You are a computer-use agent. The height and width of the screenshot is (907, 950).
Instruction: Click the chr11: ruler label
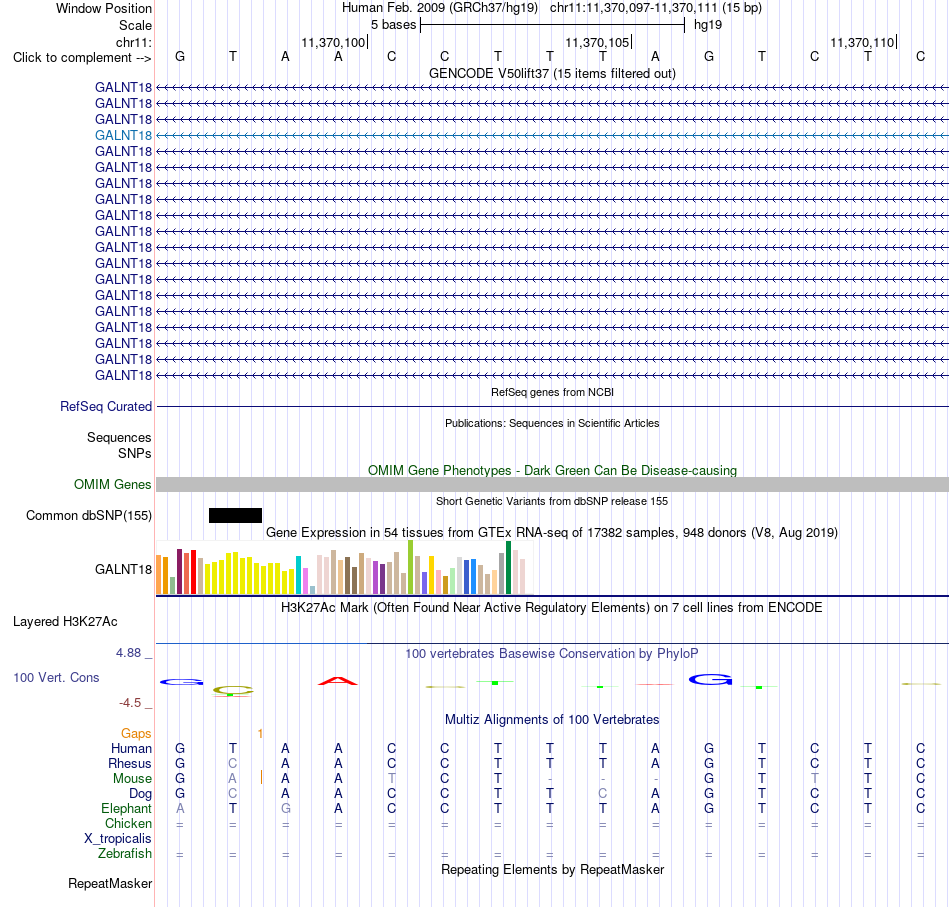pos(133,42)
